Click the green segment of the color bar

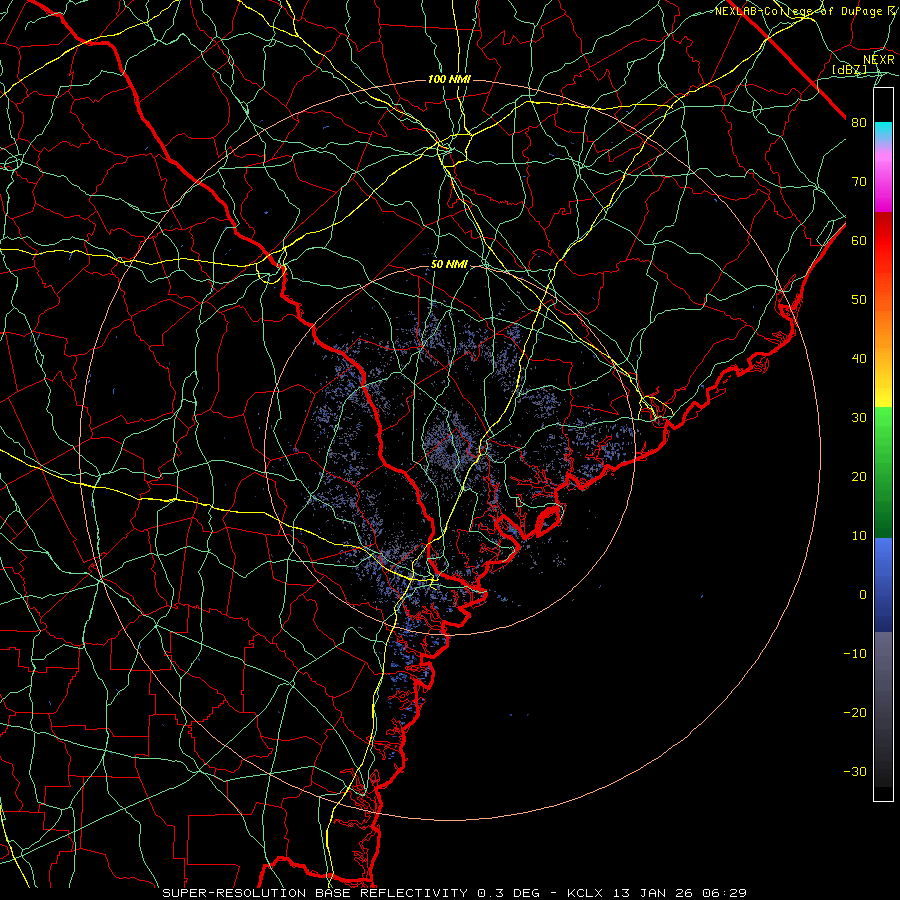coord(883,472)
